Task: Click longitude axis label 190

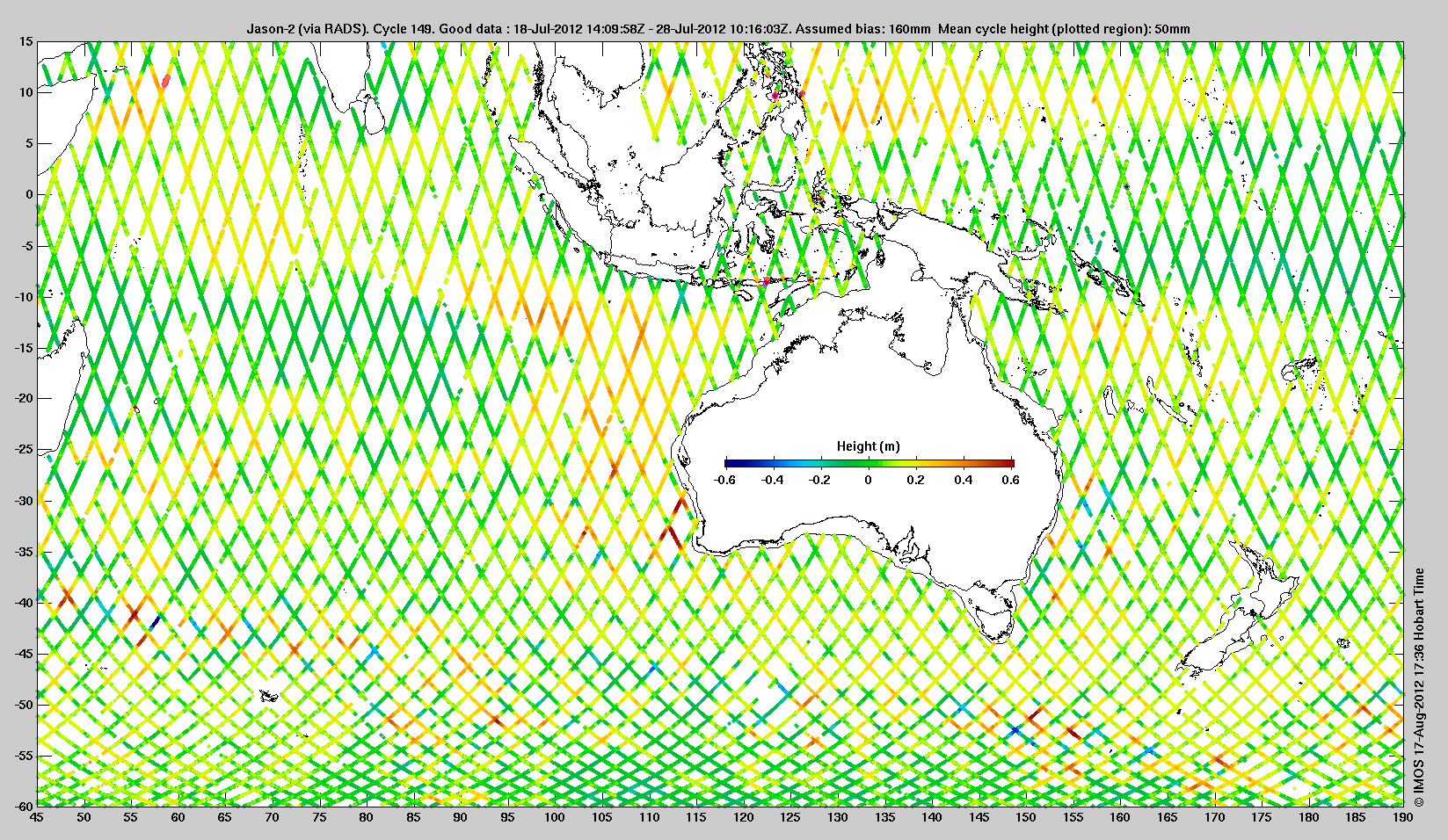Action: tap(1403, 818)
